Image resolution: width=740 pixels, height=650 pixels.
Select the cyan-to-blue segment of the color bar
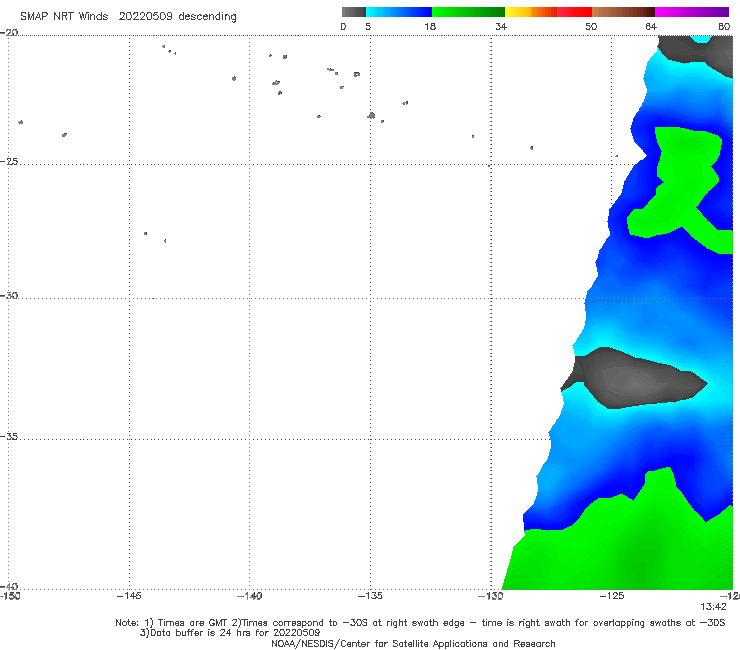click(399, 12)
